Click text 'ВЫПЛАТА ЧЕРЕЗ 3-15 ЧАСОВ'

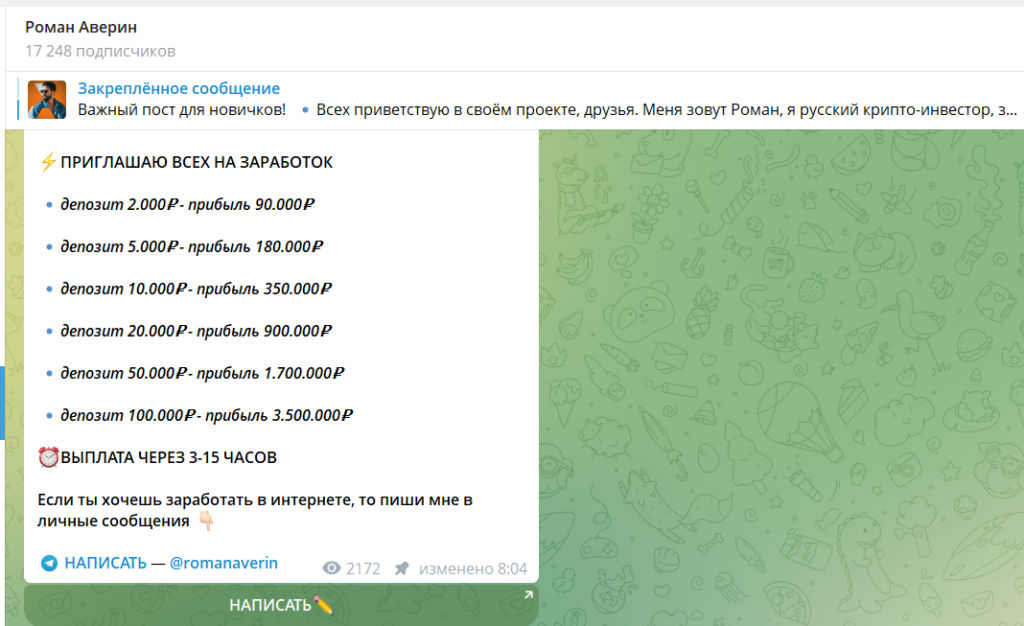point(168,458)
